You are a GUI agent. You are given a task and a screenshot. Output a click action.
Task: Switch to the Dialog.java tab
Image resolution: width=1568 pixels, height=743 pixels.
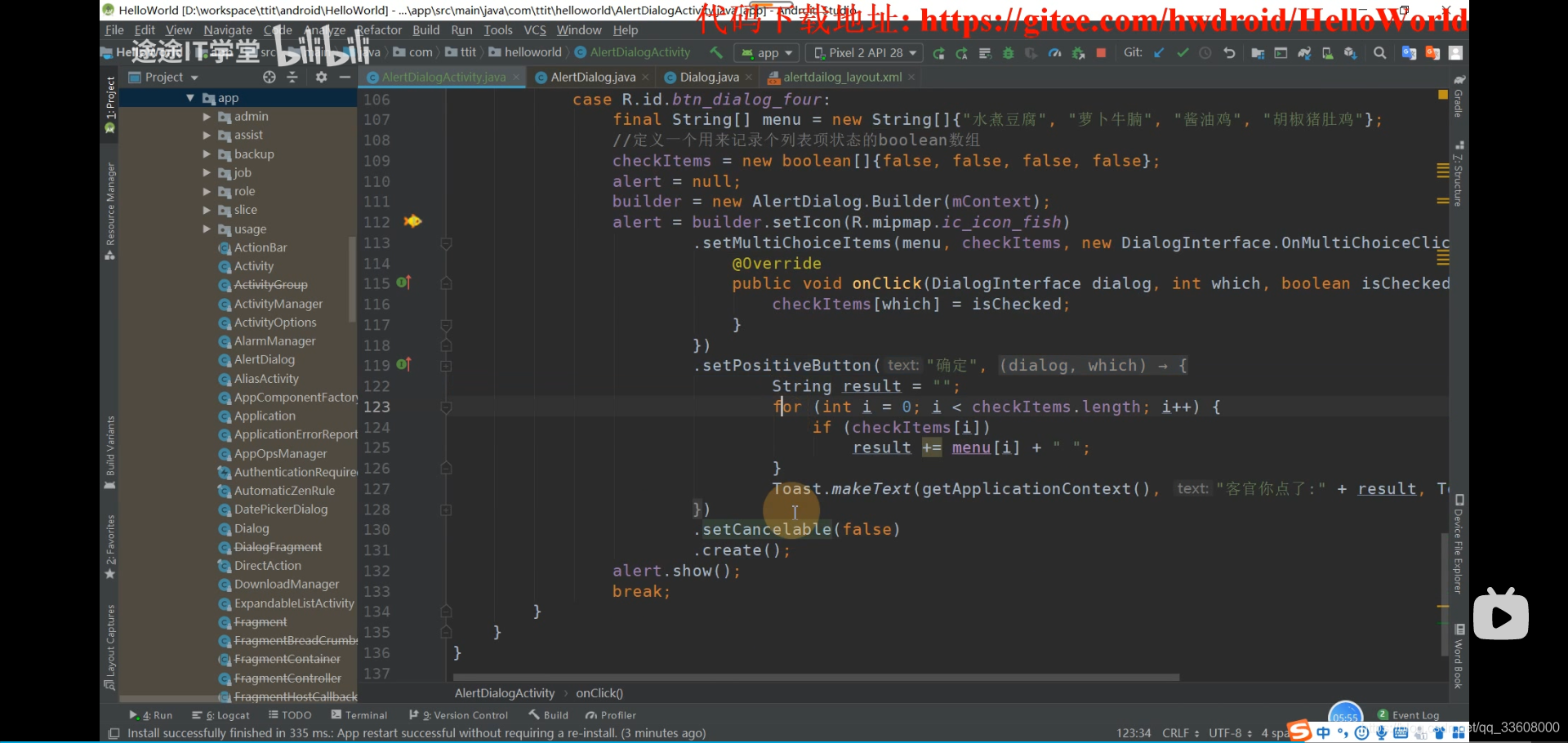[709, 77]
